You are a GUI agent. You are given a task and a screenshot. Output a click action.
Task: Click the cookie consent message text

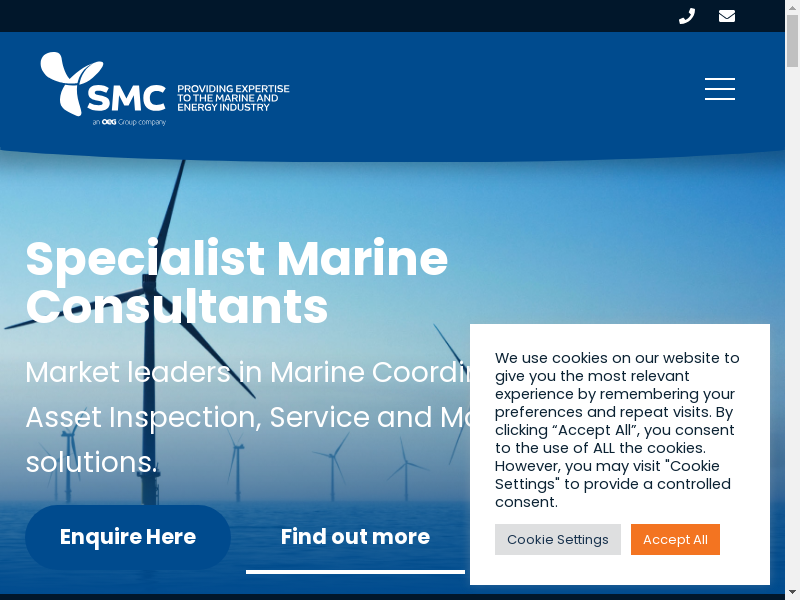tap(617, 429)
